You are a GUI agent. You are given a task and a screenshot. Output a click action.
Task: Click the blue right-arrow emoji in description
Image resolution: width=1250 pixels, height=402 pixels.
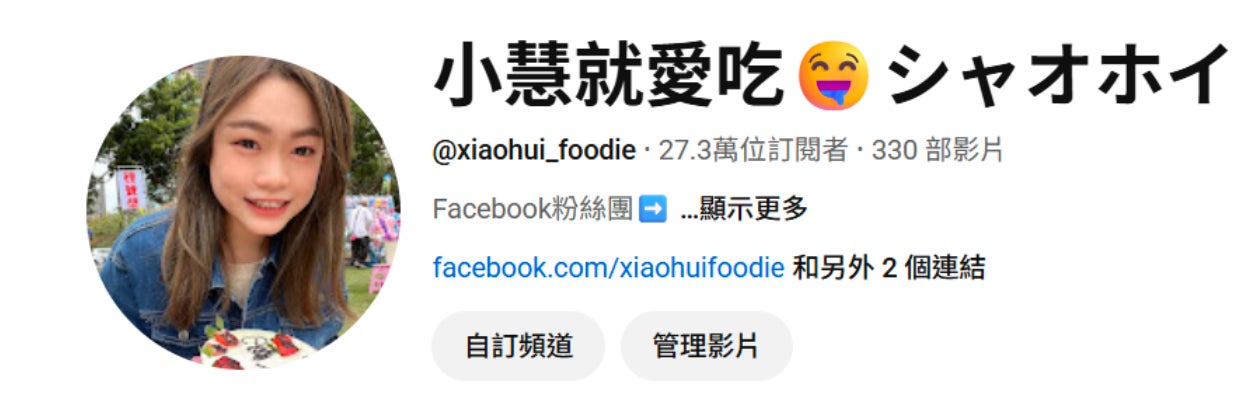pos(651,210)
